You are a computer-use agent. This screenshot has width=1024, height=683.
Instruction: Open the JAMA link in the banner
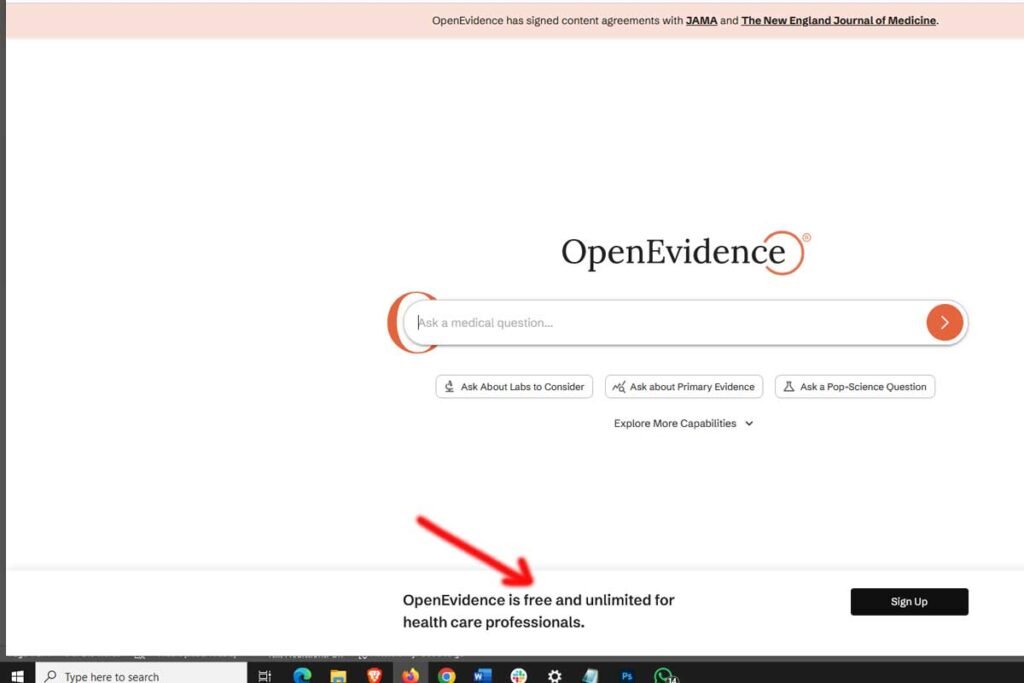pos(701,20)
